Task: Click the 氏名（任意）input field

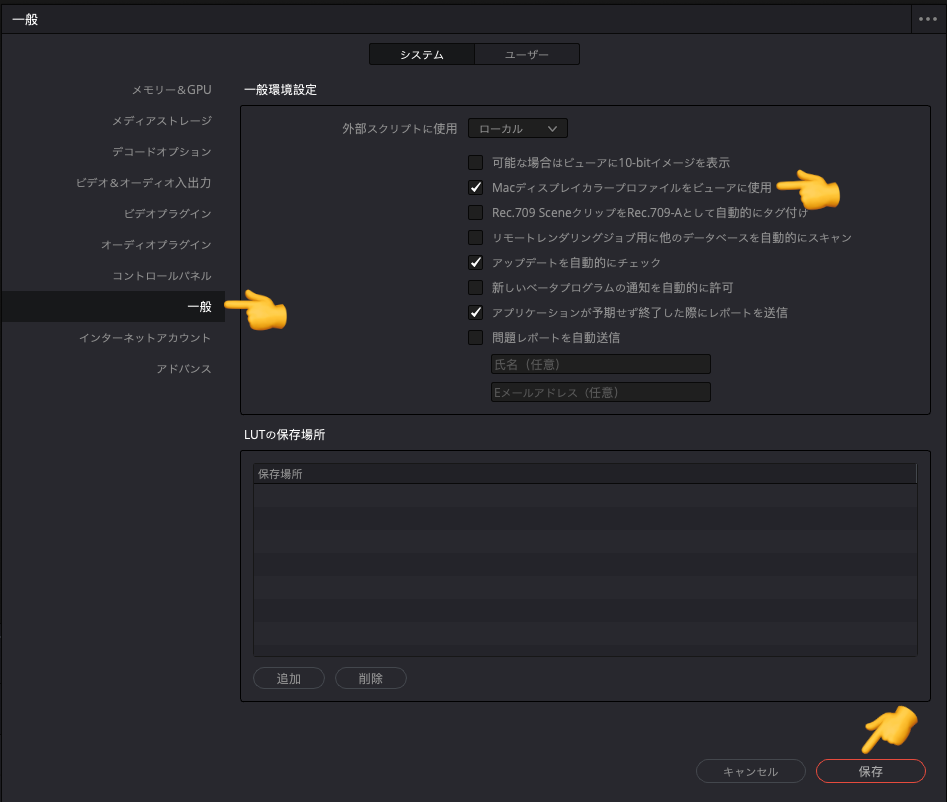Action: [x=600, y=366]
